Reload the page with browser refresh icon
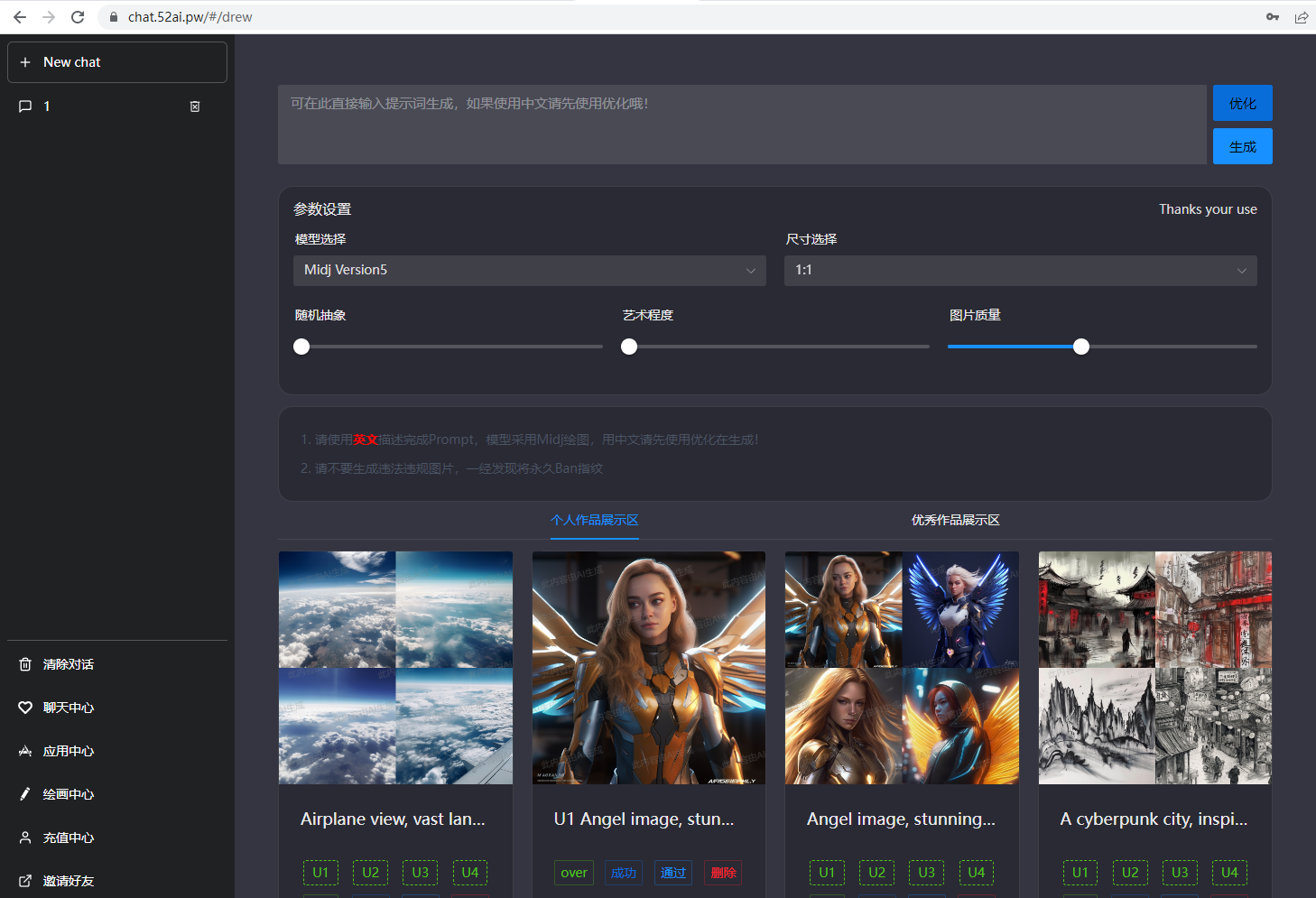1316x898 pixels. [78, 17]
